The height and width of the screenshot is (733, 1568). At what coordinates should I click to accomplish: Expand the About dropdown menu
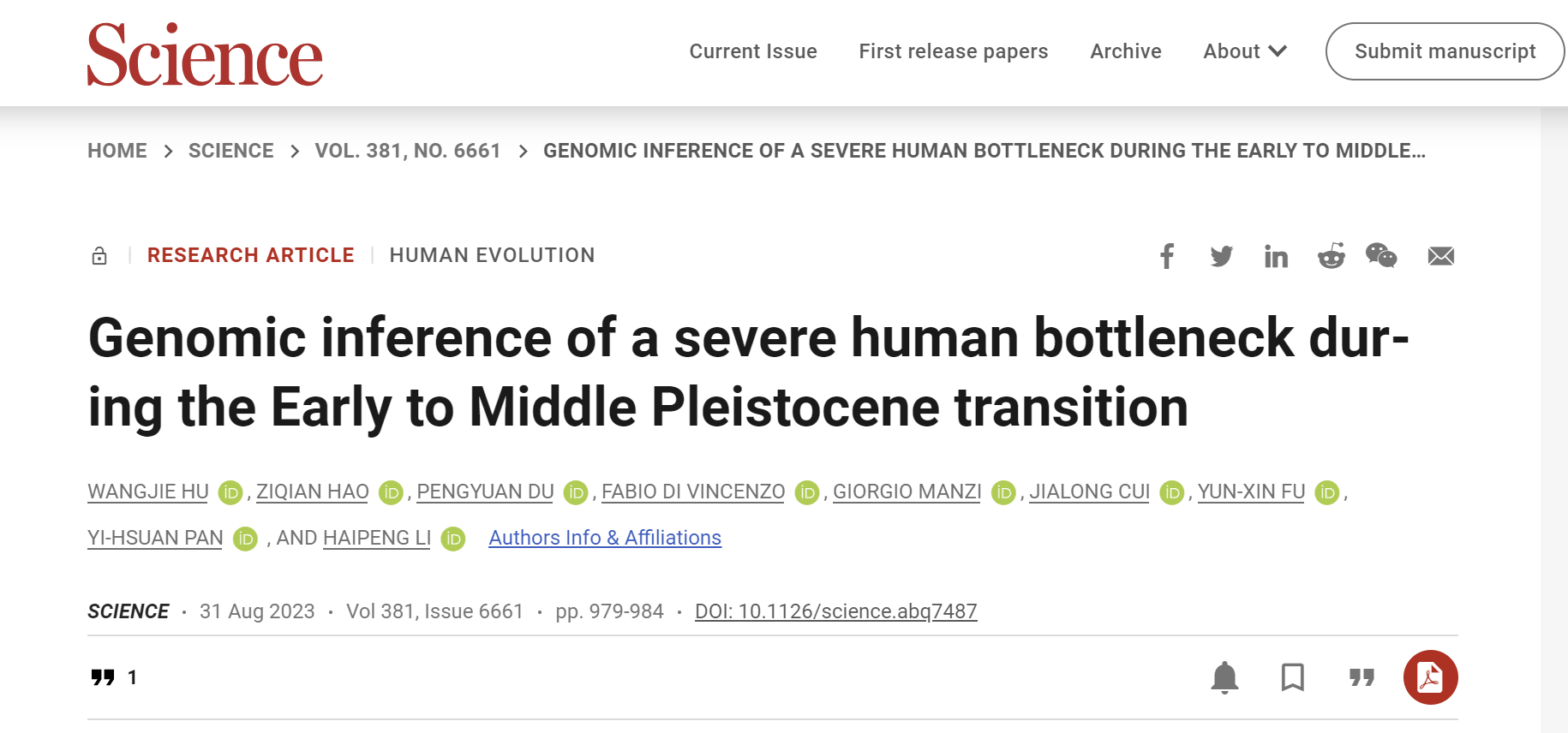(x=1245, y=51)
